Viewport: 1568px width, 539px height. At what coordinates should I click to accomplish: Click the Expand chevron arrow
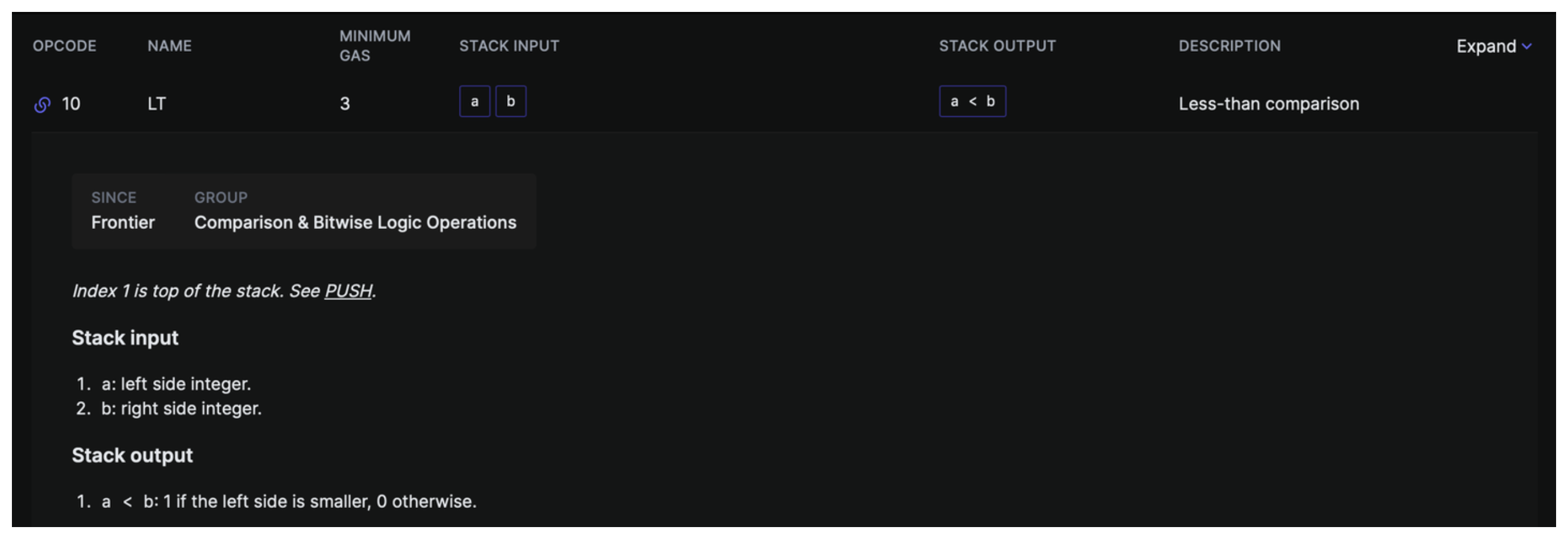coord(1527,47)
